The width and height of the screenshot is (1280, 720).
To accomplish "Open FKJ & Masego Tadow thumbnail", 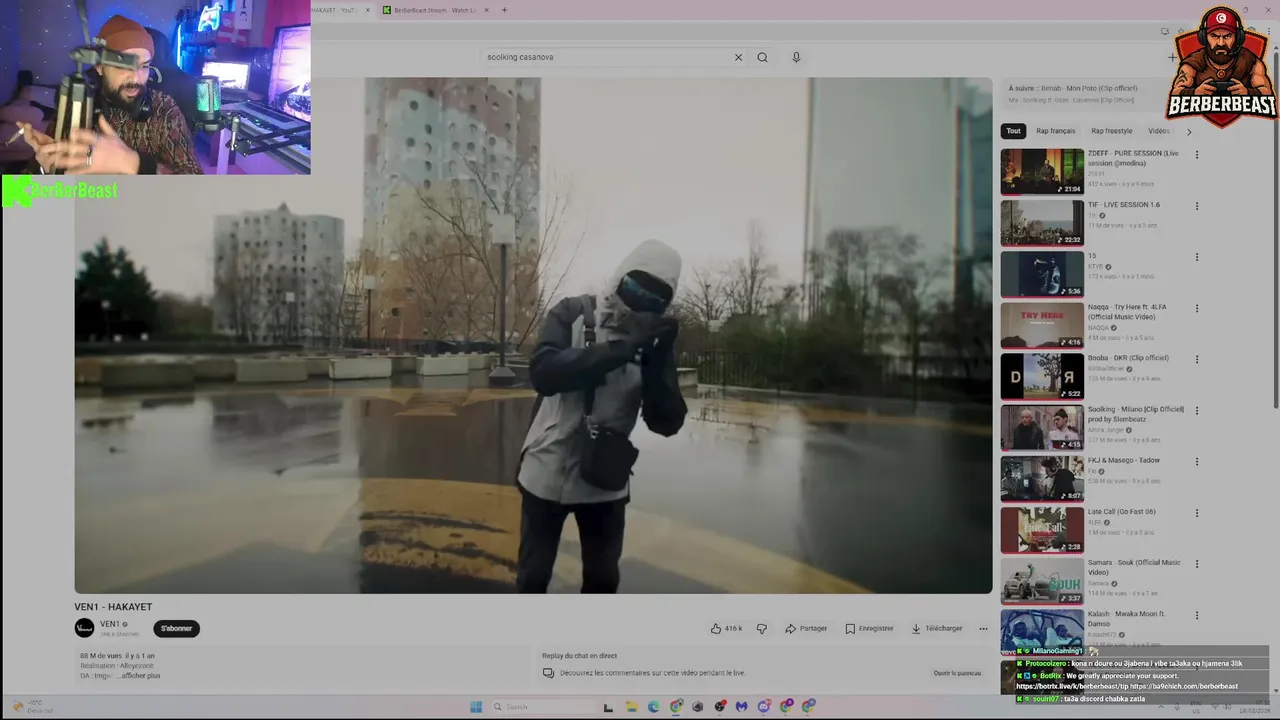I will 1042,479.
